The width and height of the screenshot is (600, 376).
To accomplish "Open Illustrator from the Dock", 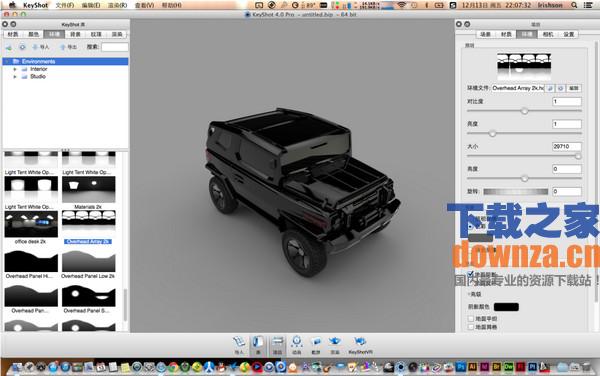I will point(473,367).
